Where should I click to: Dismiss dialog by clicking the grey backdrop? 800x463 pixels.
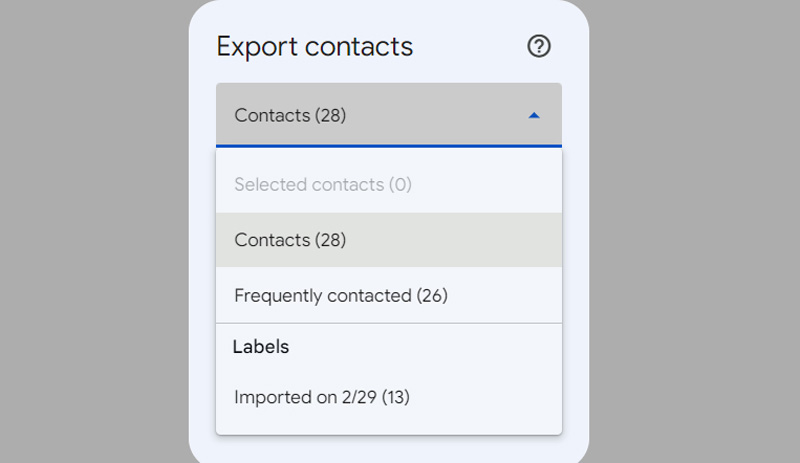pyautogui.click(x=92, y=230)
